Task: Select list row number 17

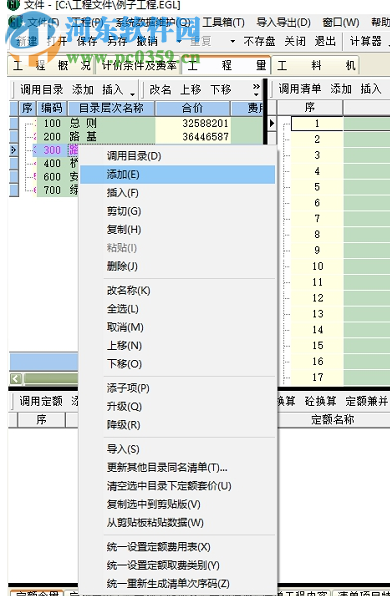Action: click(317, 377)
